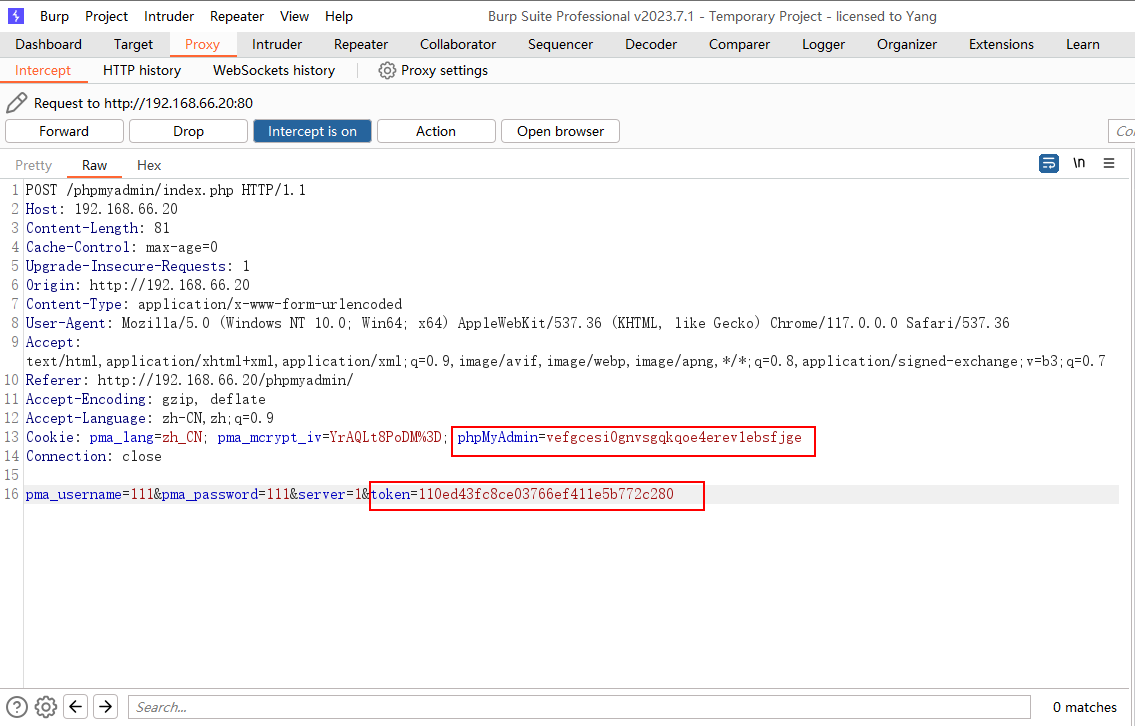Switch to Hex view tab
This screenshot has height=726, width=1135.
[x=149, y=165]
